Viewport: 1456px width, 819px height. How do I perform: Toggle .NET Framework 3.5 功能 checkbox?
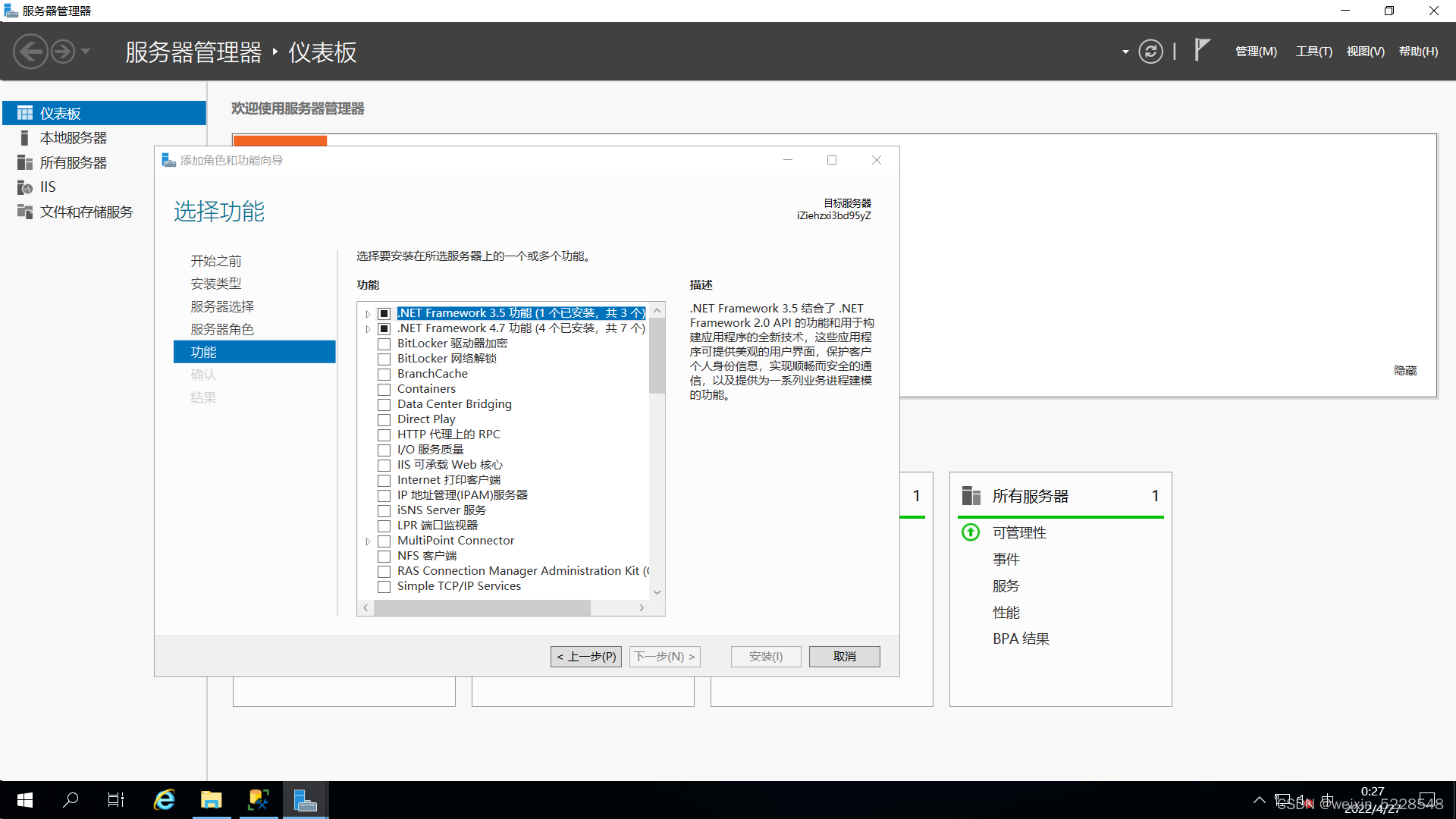pos(384,314)
